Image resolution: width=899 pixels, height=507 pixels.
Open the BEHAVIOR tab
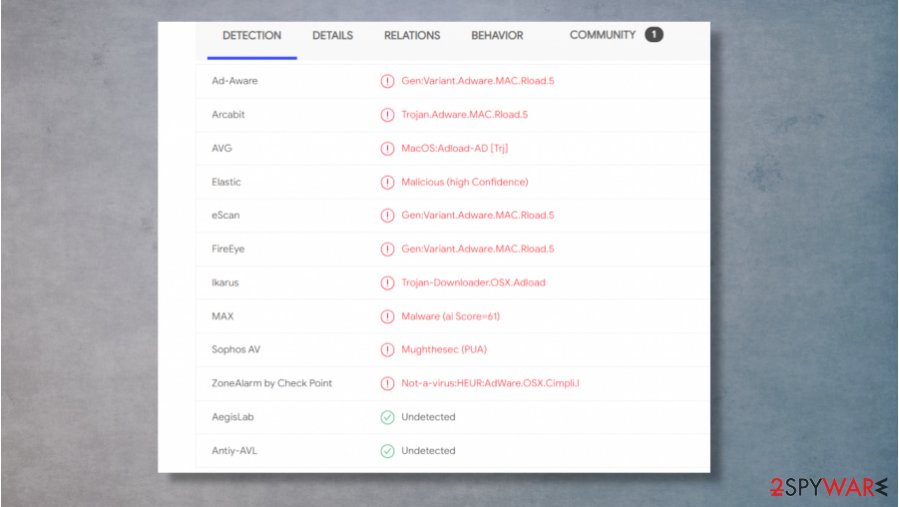497,36
